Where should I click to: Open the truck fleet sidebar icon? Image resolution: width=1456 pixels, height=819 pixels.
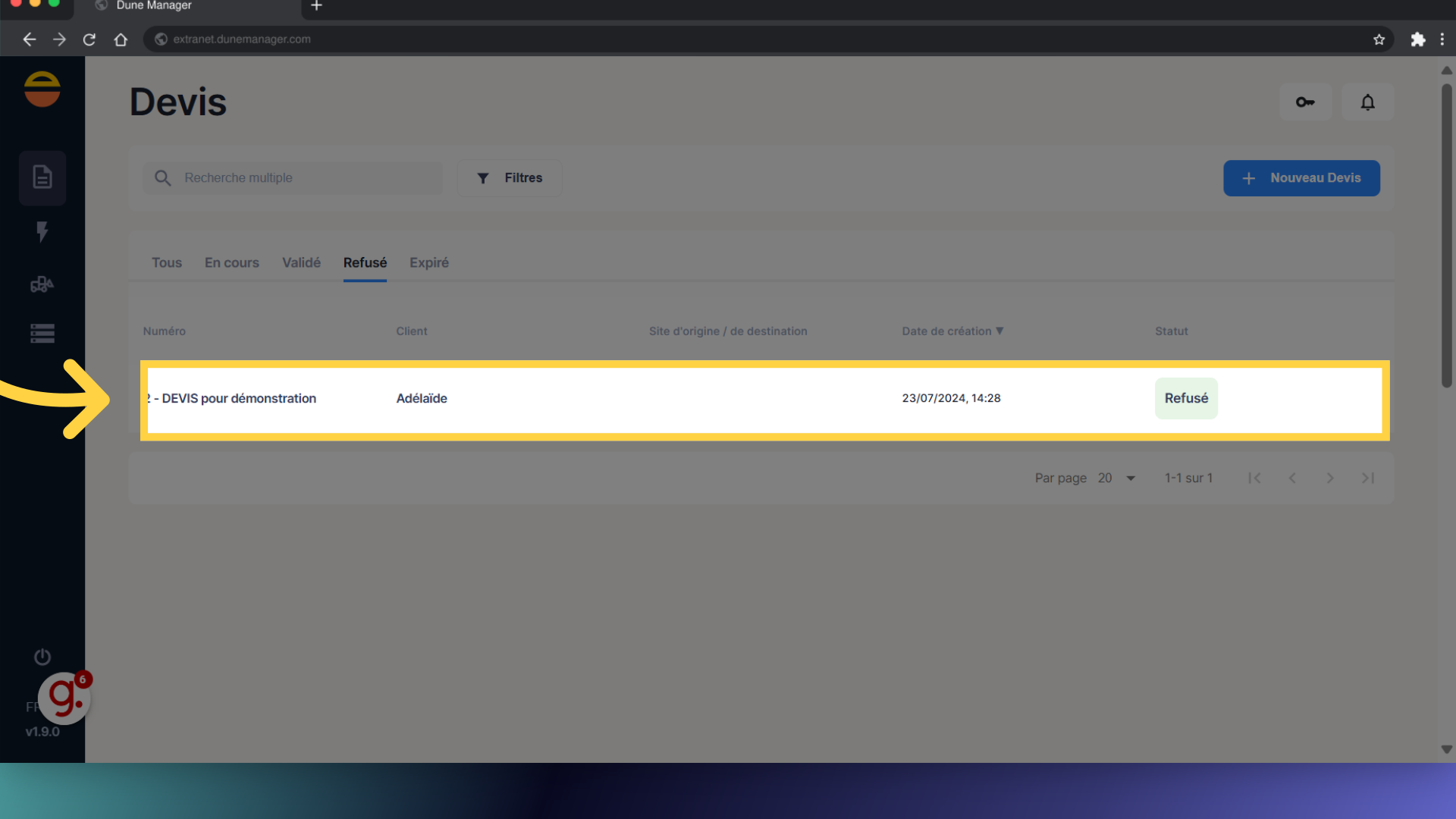point(42,284)
